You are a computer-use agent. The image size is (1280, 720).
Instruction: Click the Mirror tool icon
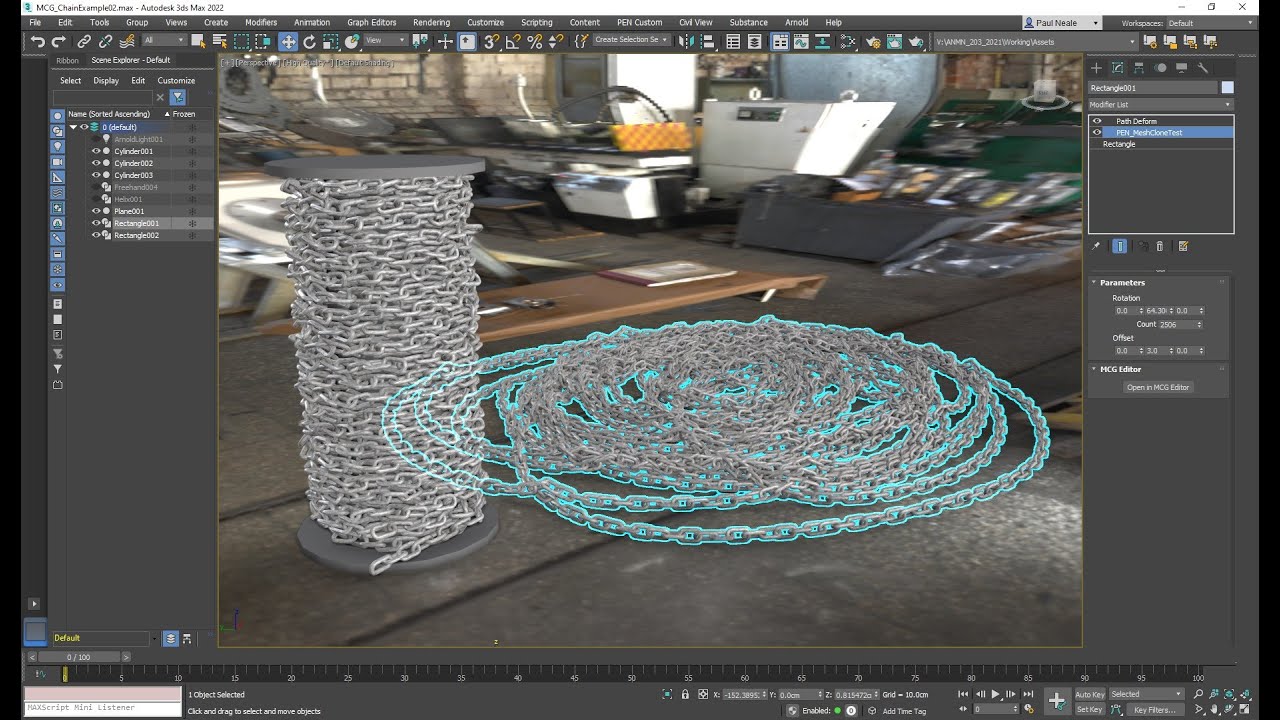(685, 41)
